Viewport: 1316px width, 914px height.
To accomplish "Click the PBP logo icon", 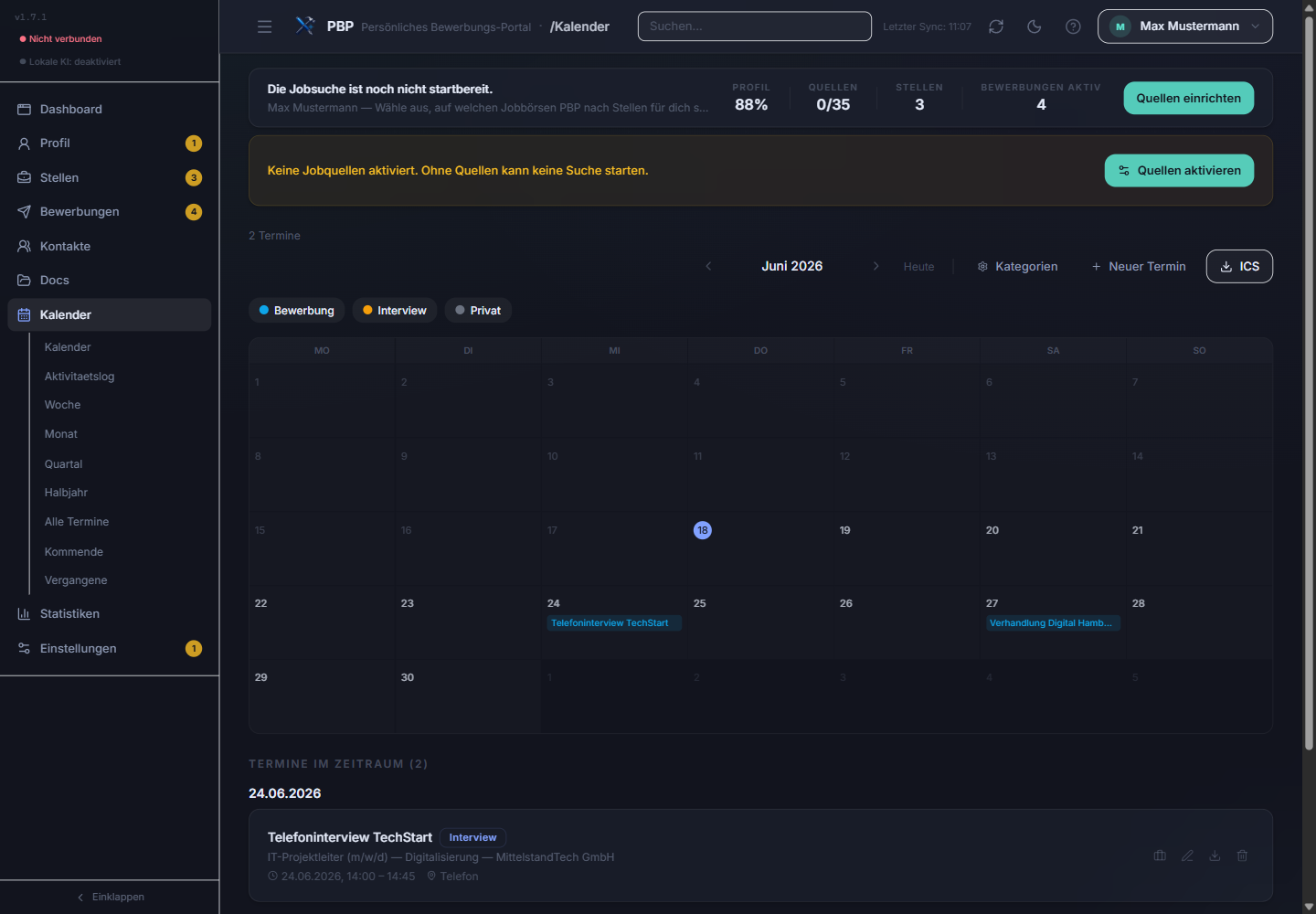I will click(305, 26).
